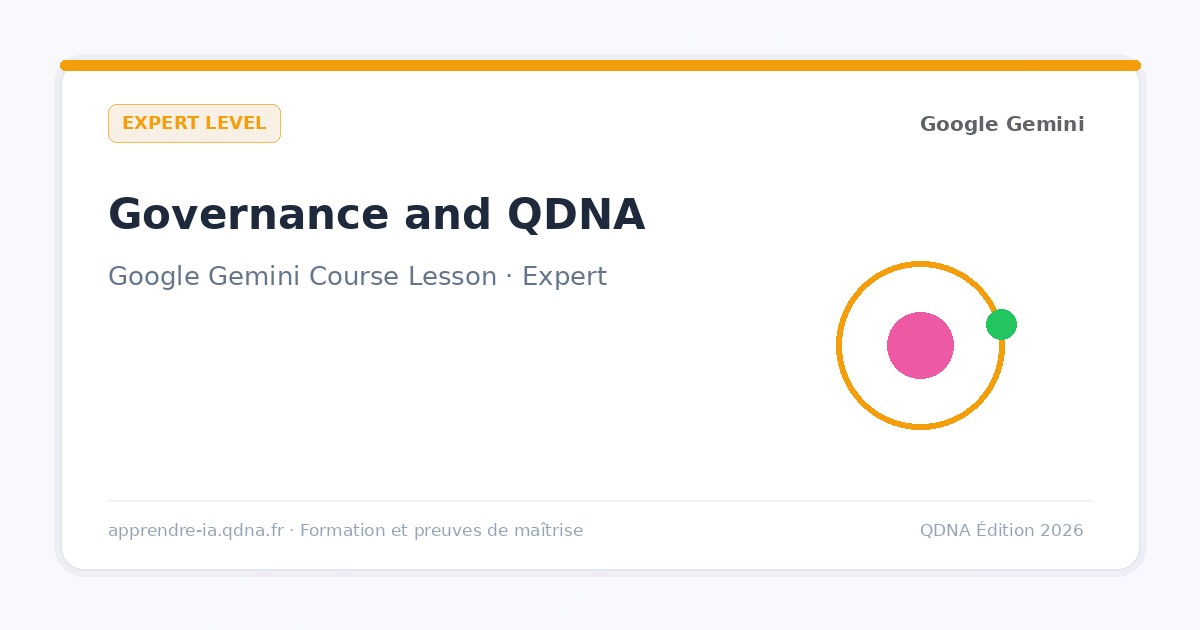Click the Google Gemini label at top right

pos(1002,124)
